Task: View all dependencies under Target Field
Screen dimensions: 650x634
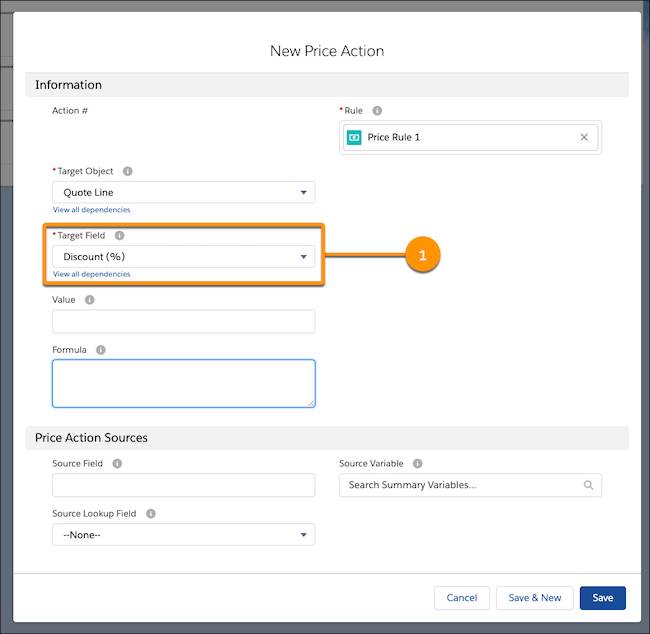Action: (91, 274)
